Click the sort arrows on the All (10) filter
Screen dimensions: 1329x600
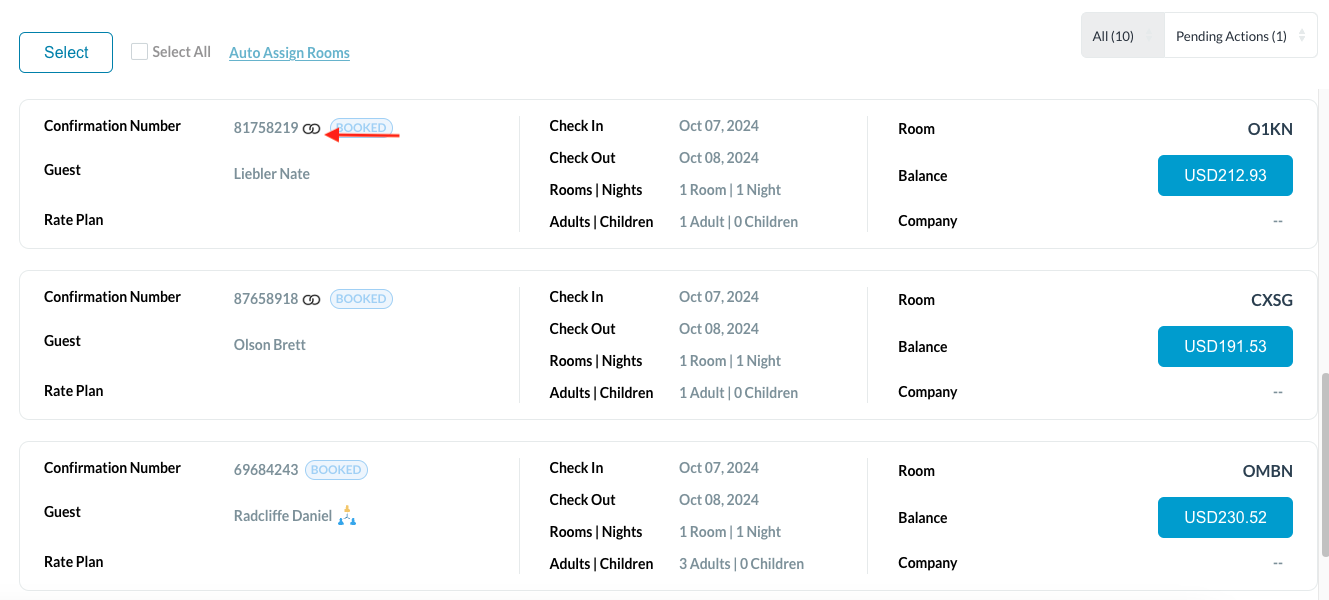pos(1148,36)
